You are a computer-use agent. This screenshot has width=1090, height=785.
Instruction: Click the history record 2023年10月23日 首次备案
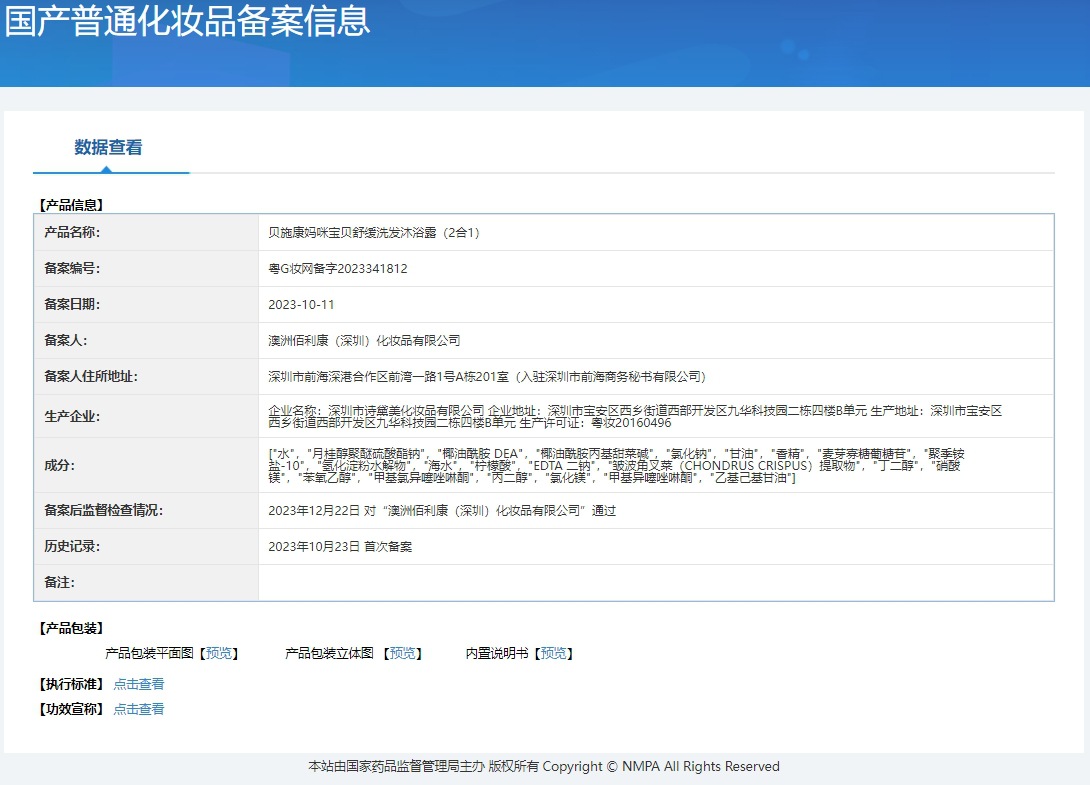click(340, 547)
